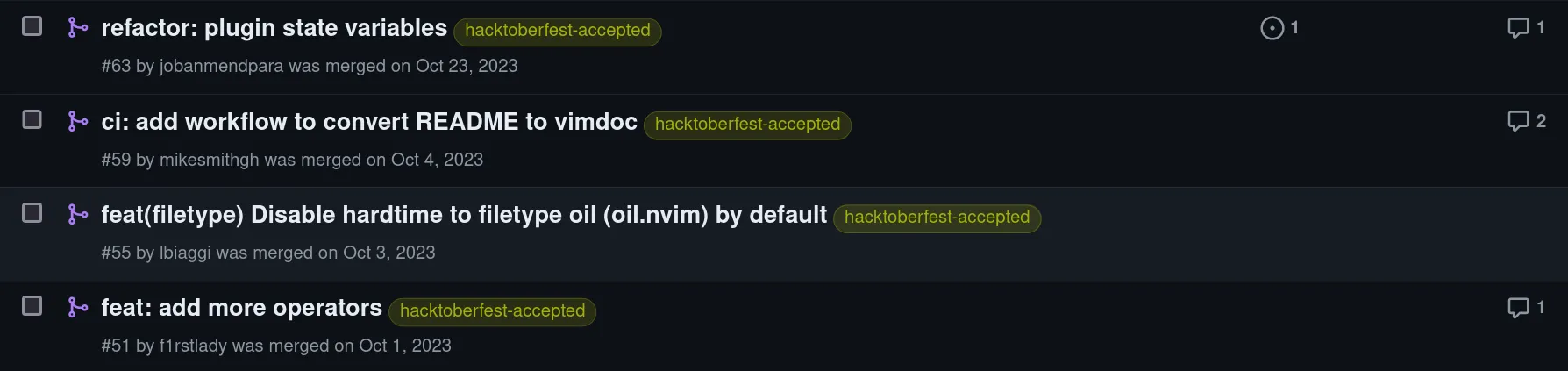Check the box for oil.nvim filetype PR
1568x371 pixels.
click(32, 213)
